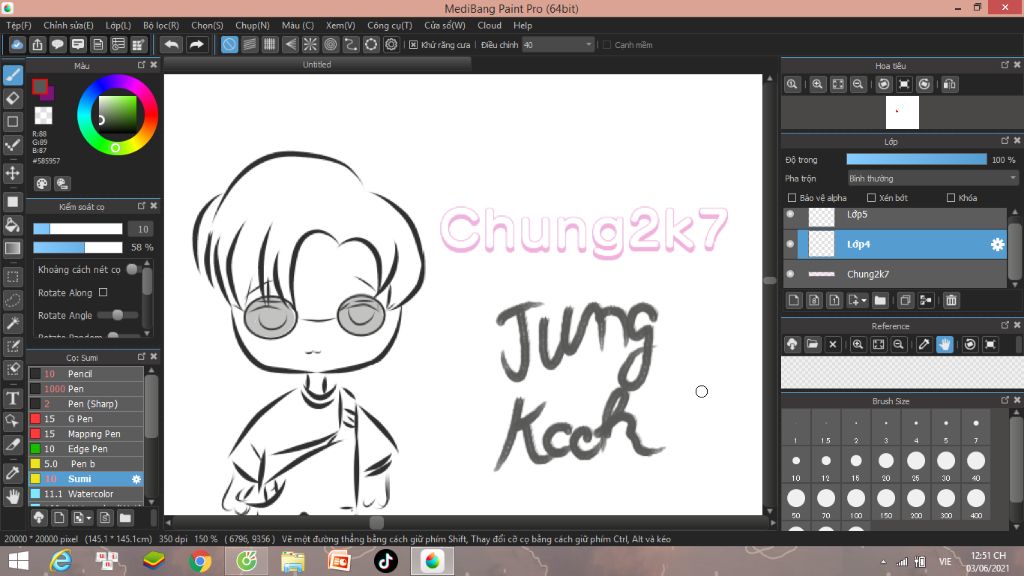Open Công cụ(T) menu
Screen dimensions: 1024x576
(x=389, y=25)
